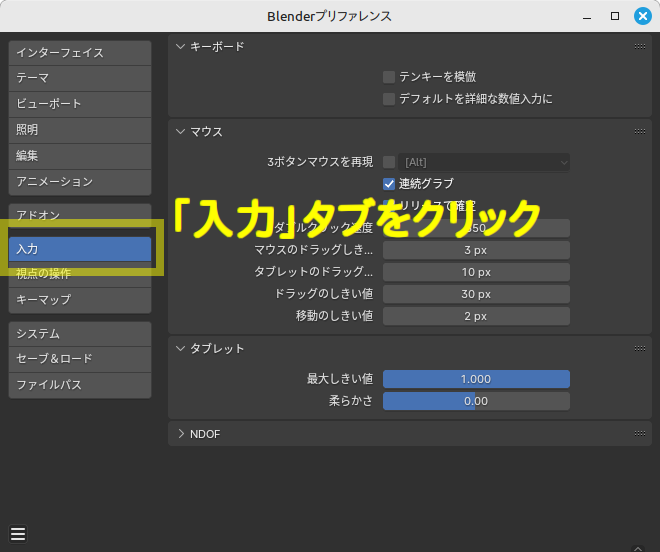Collapse the タブレット panel
The width and height of the screenshot is (660, 552).
click(x=181, y=348)
